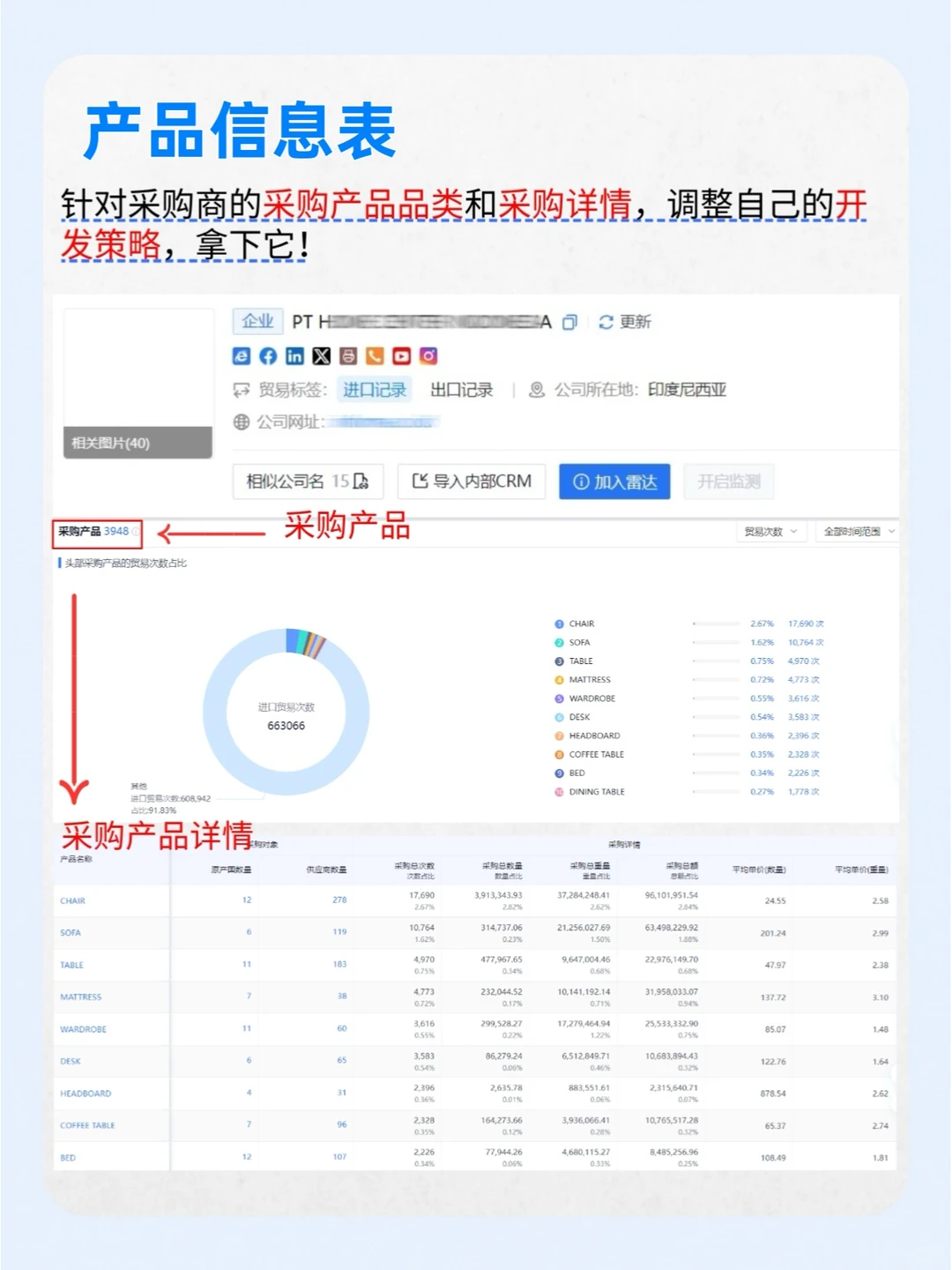Open the YouTube channel icon
This screenshot has height=1270, width=952.
pos(401,356)
